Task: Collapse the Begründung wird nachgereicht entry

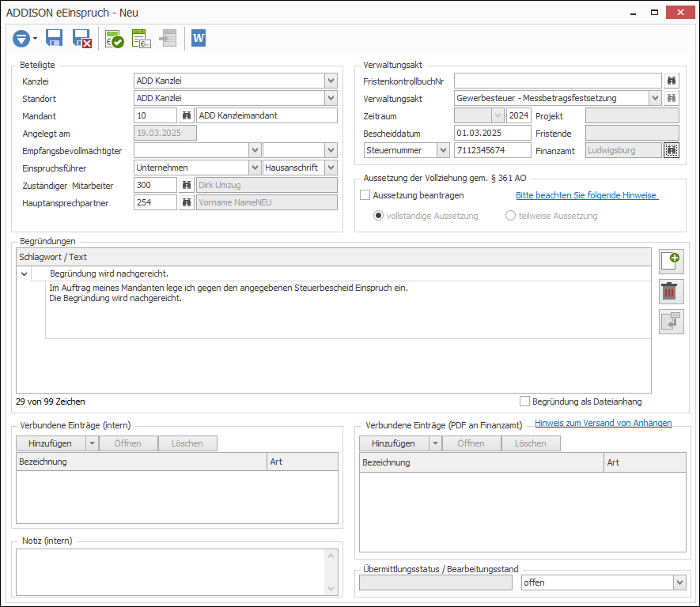Action: pos(25,274)
